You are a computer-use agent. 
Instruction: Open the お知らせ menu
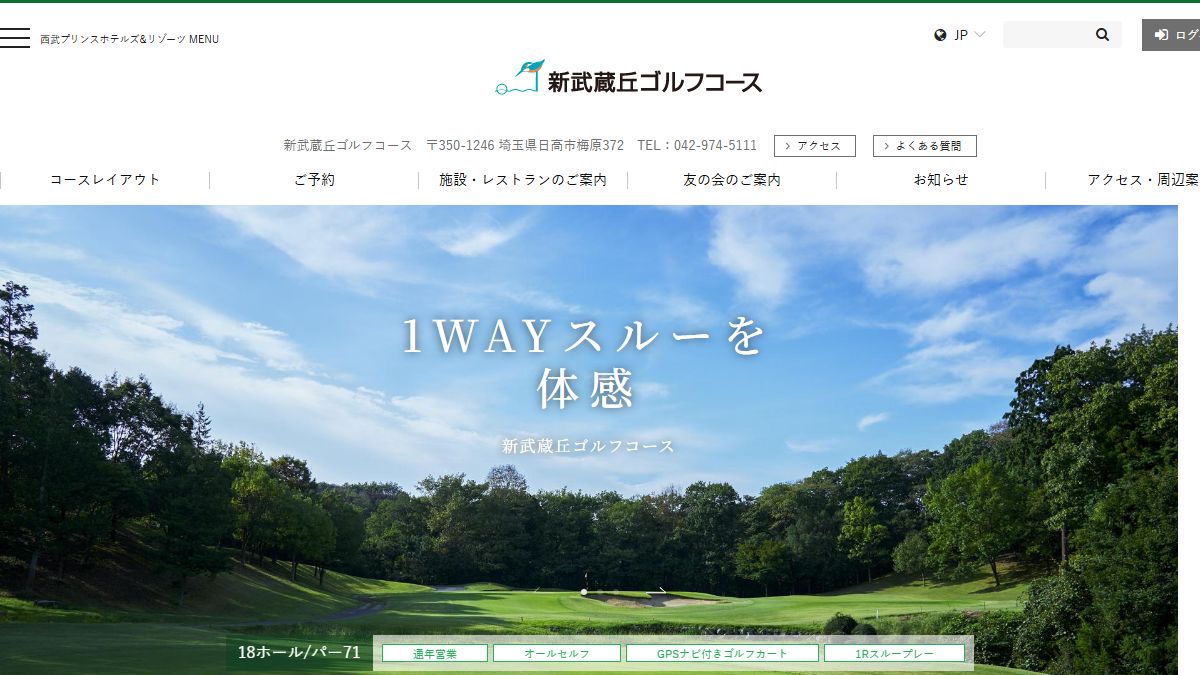941,180
